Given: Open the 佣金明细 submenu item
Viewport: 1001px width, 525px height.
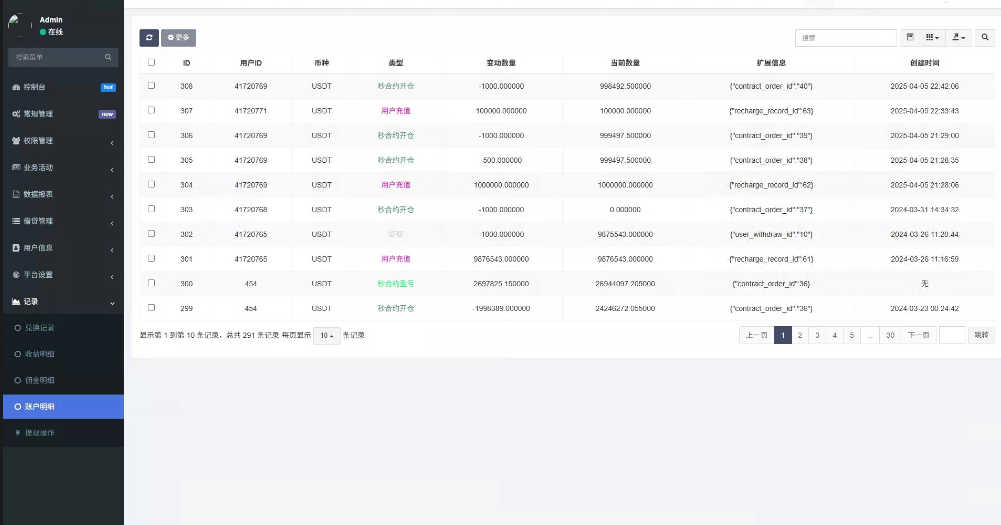Looking at the screenshot, I should point(40,380).
